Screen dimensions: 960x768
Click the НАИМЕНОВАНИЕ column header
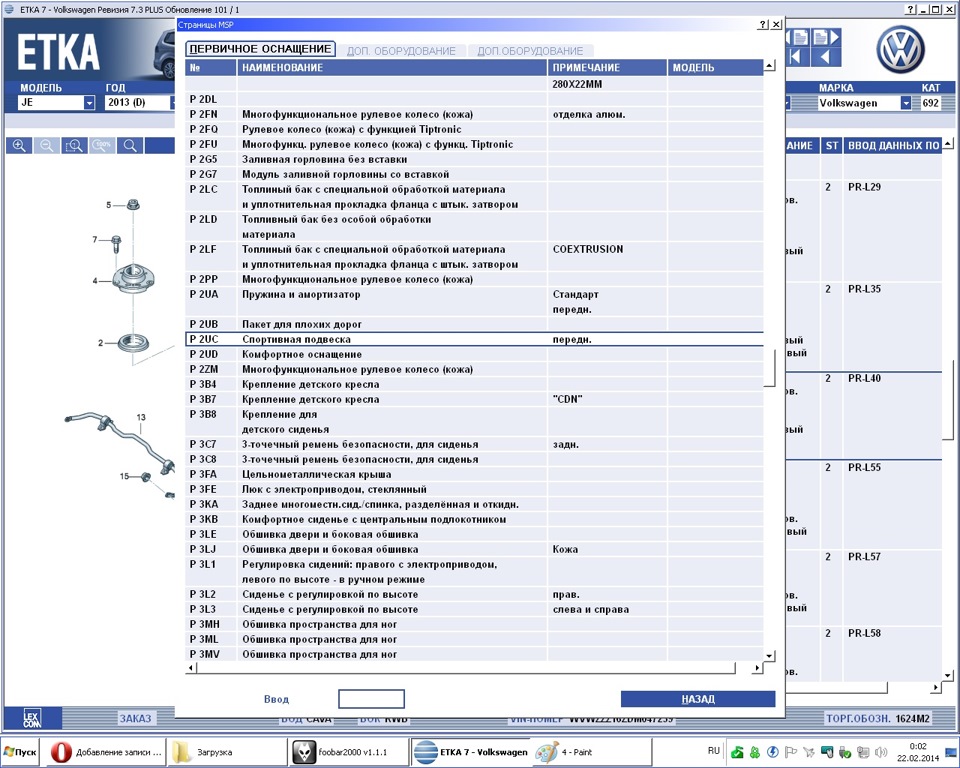[392, 67]
